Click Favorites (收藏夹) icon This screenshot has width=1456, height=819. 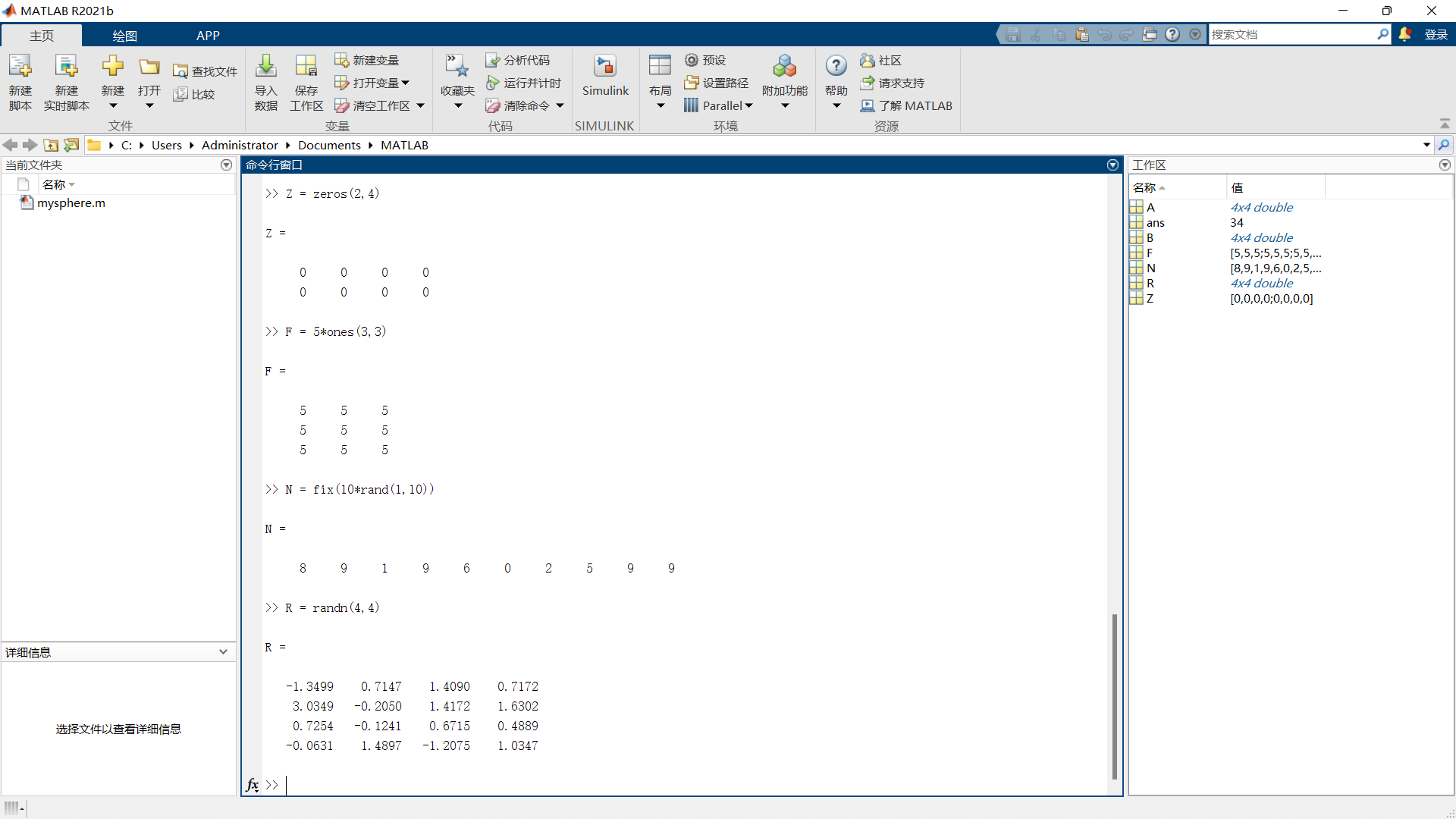(457, 67)
